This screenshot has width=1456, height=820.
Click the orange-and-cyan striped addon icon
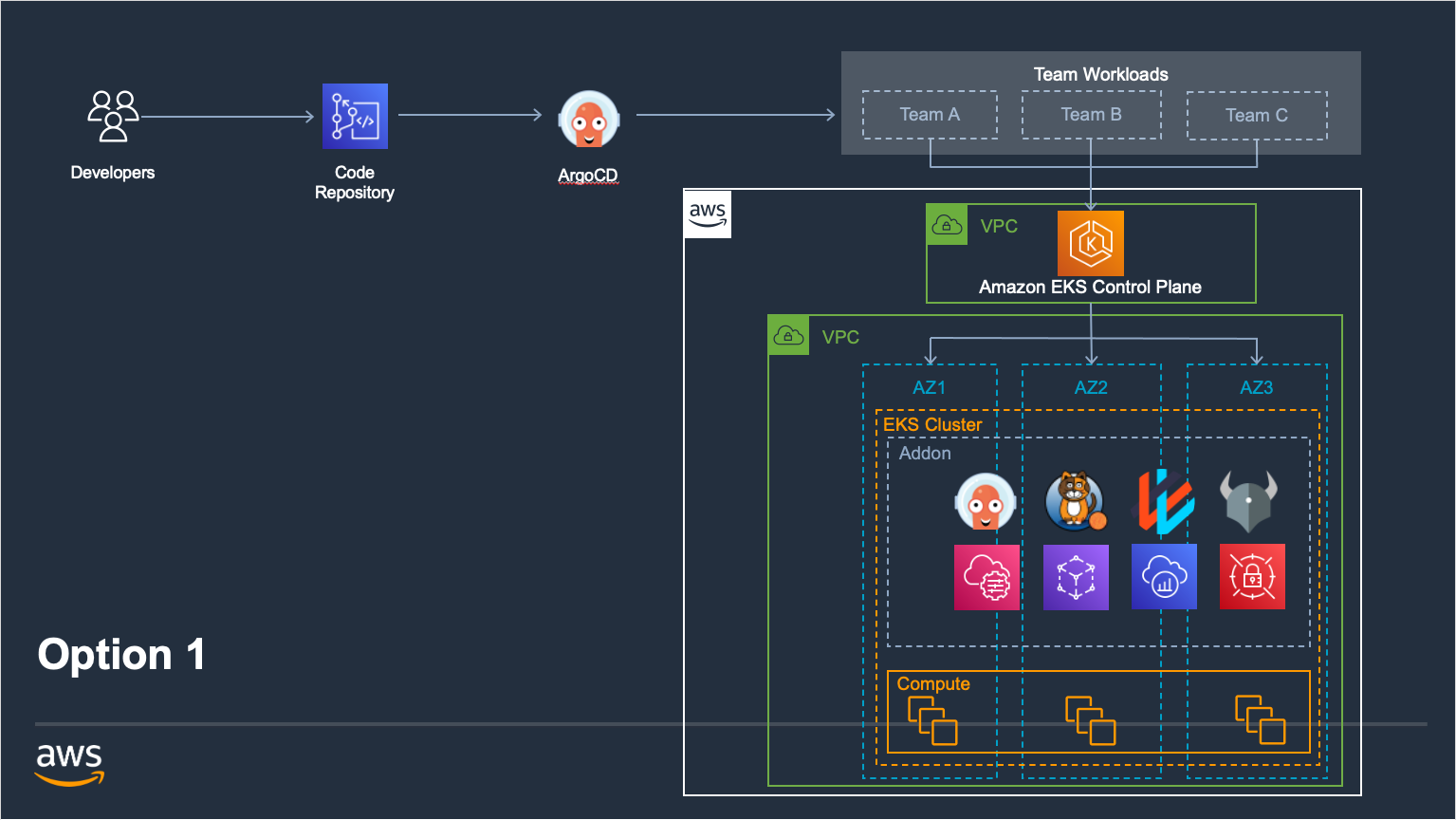(1164, 500)
